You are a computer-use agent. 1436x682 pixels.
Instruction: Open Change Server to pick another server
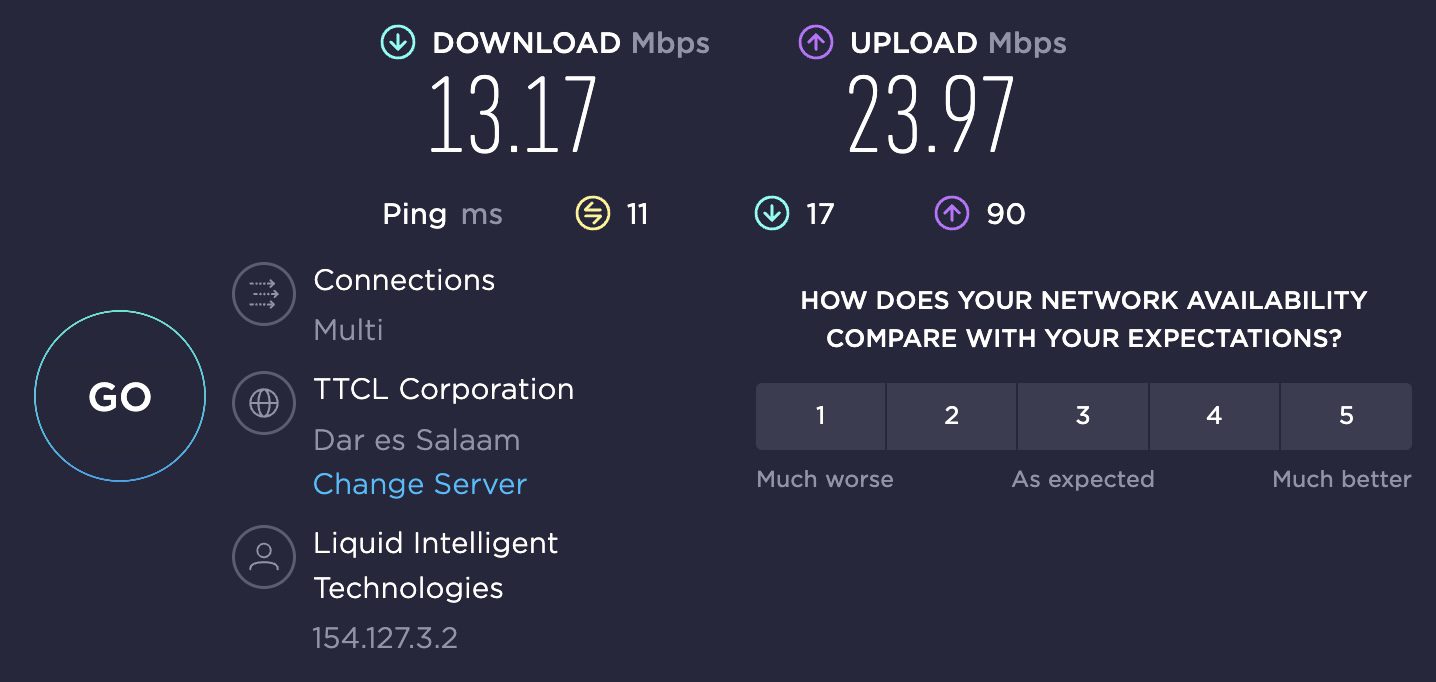pyautogui.click(x=420, y=484)
